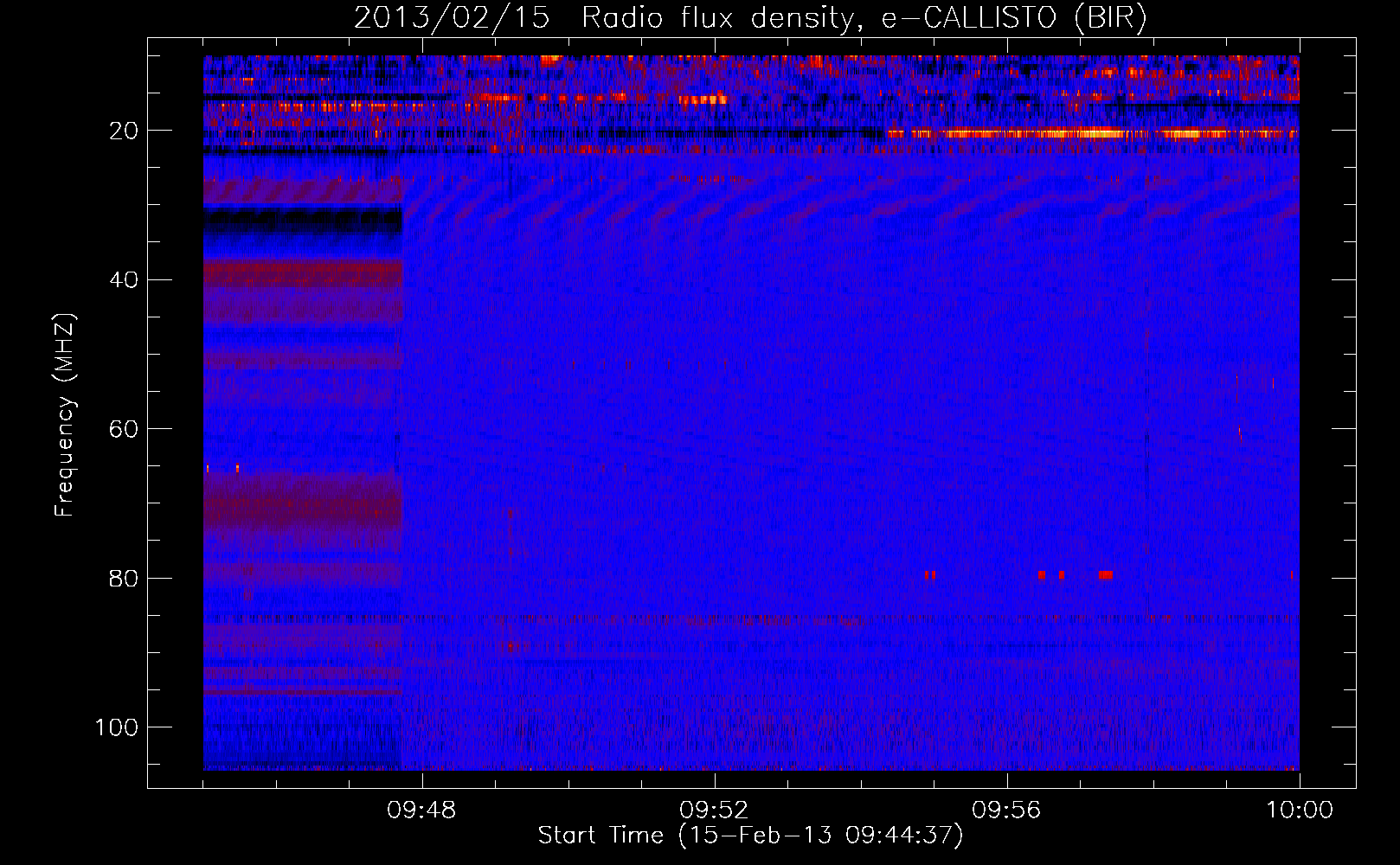Click the 100 frequency tick label

tap(117, 727)
